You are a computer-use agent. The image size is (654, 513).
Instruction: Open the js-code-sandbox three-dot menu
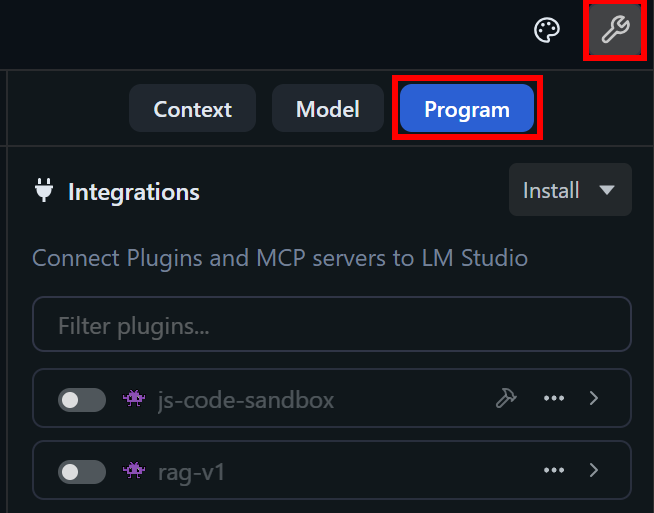point(554,399)
